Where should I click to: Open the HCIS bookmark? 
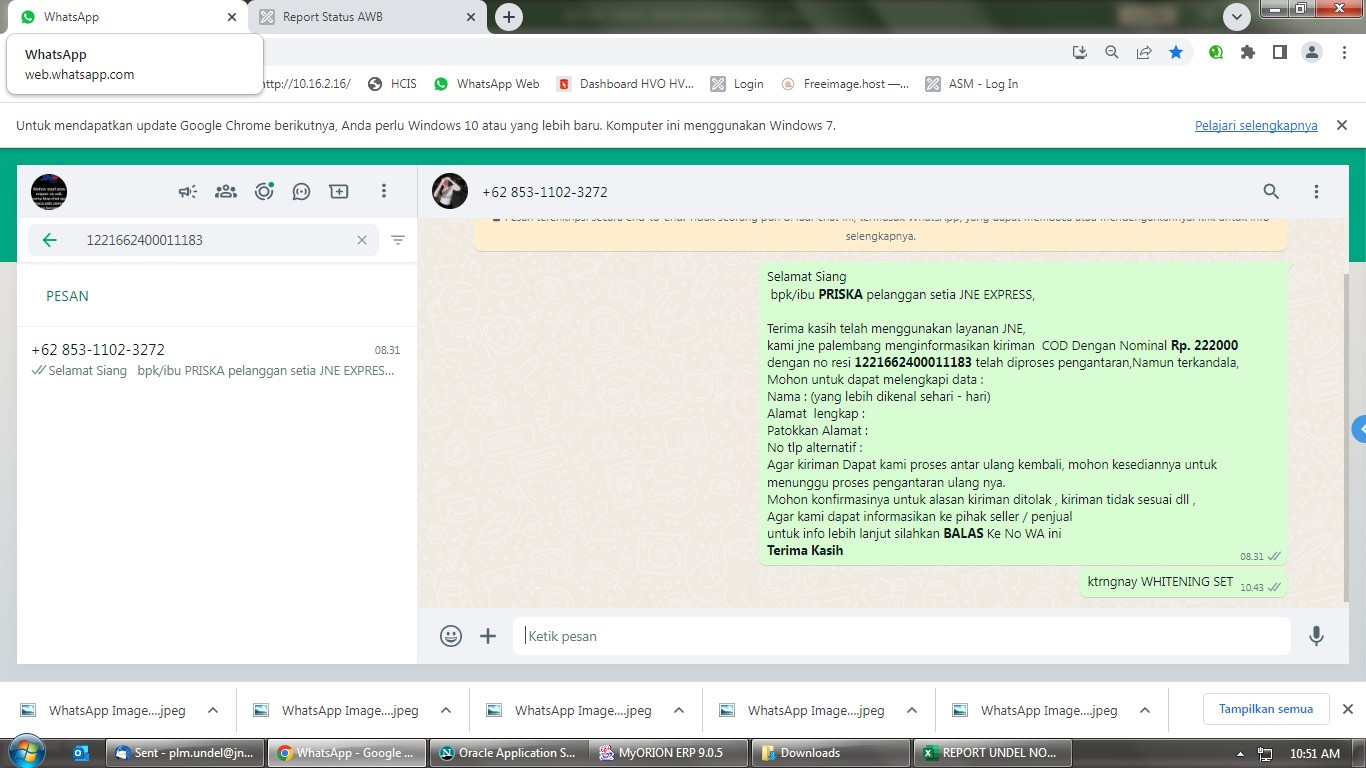pos(392,84)
